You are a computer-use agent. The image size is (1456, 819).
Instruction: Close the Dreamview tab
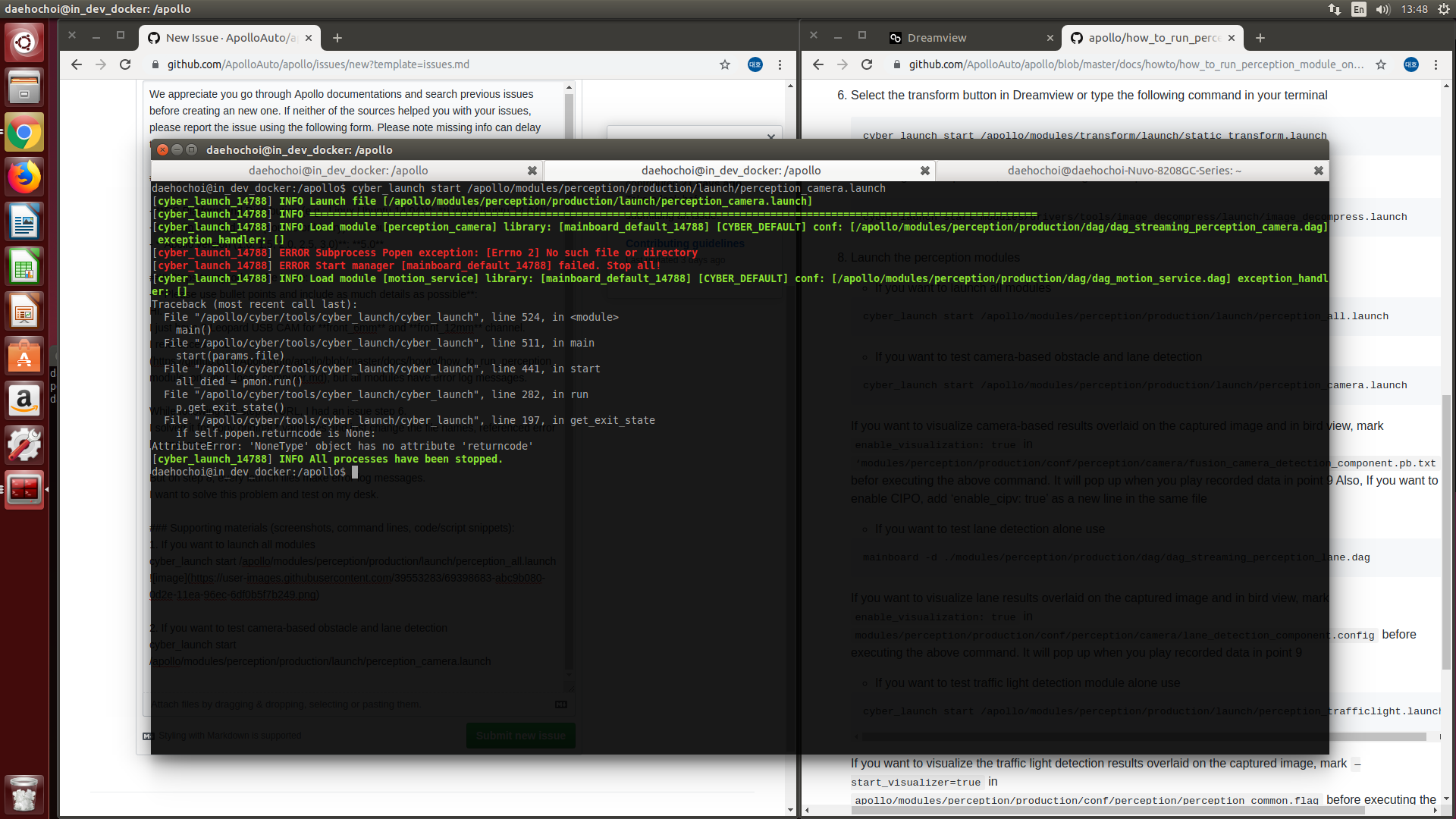pos(1050,38)
